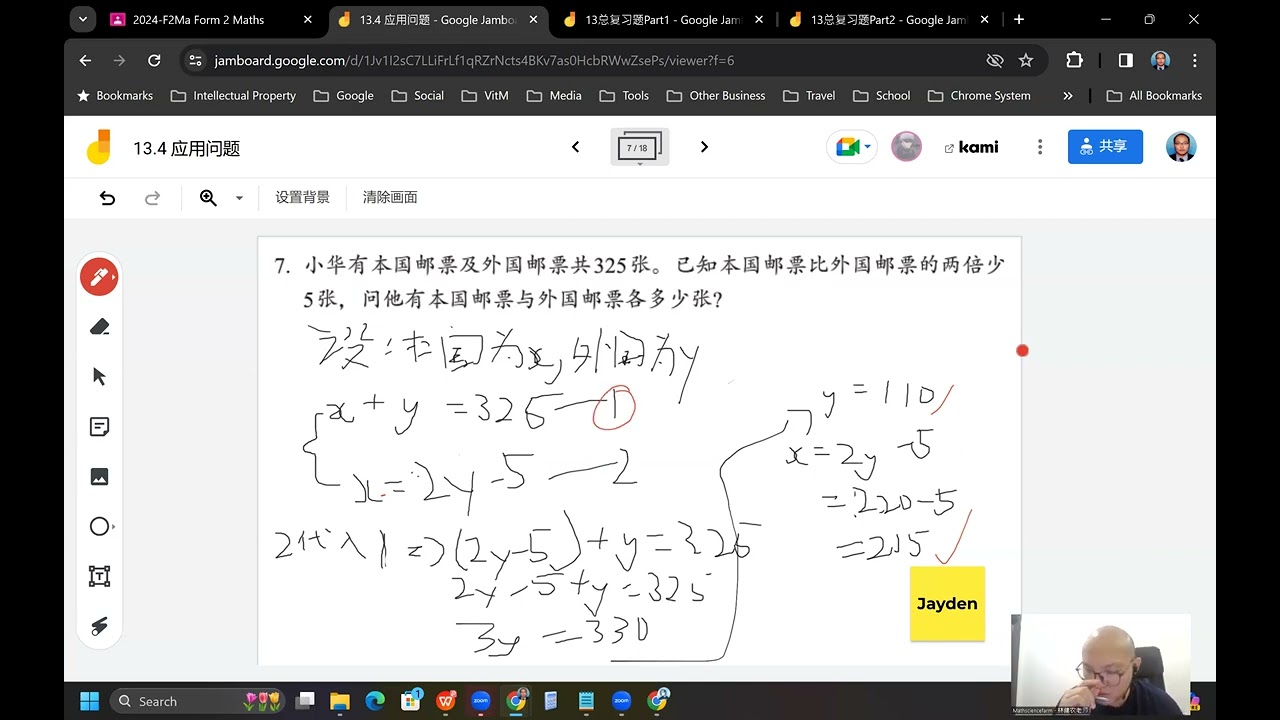Viewport: 1280px width, 720px height.
Task: Open the Google bookmark folder
Action: [x=344, y=96]
